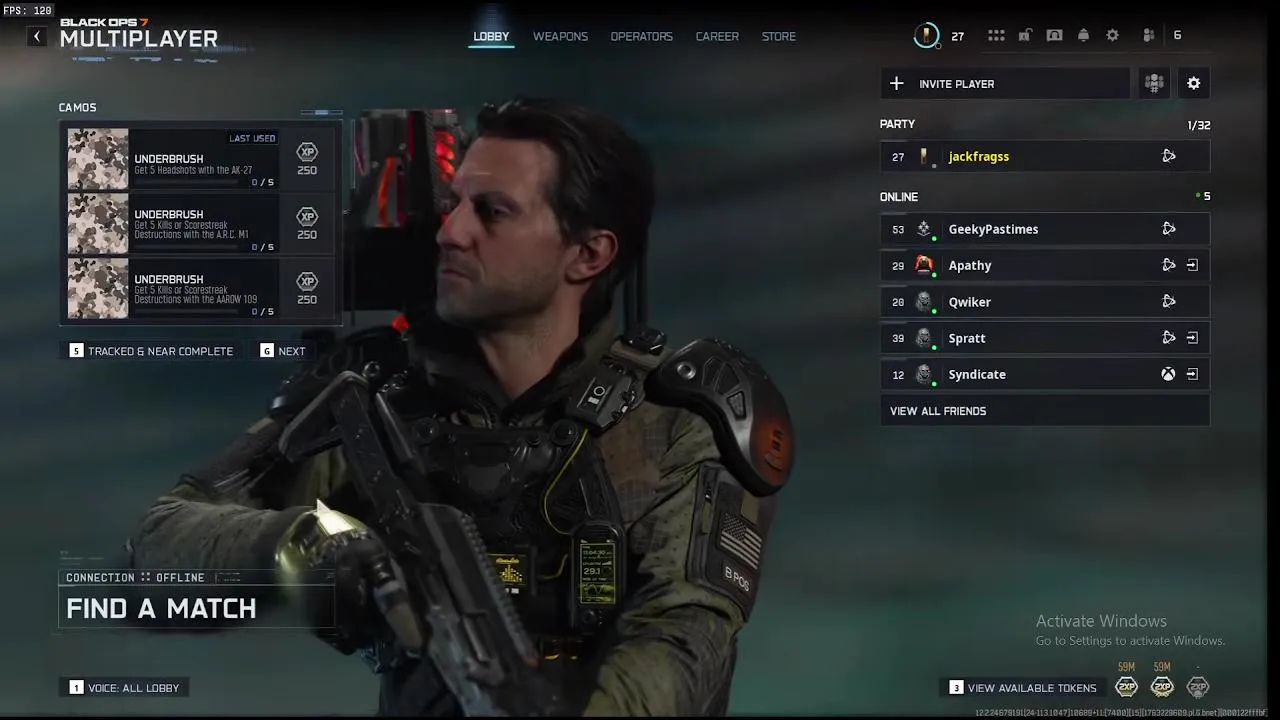Click XP 250 badge on AK-27 challenge
The height and width of the screenshot is (720, 1280).
click(x=307, y=159)
